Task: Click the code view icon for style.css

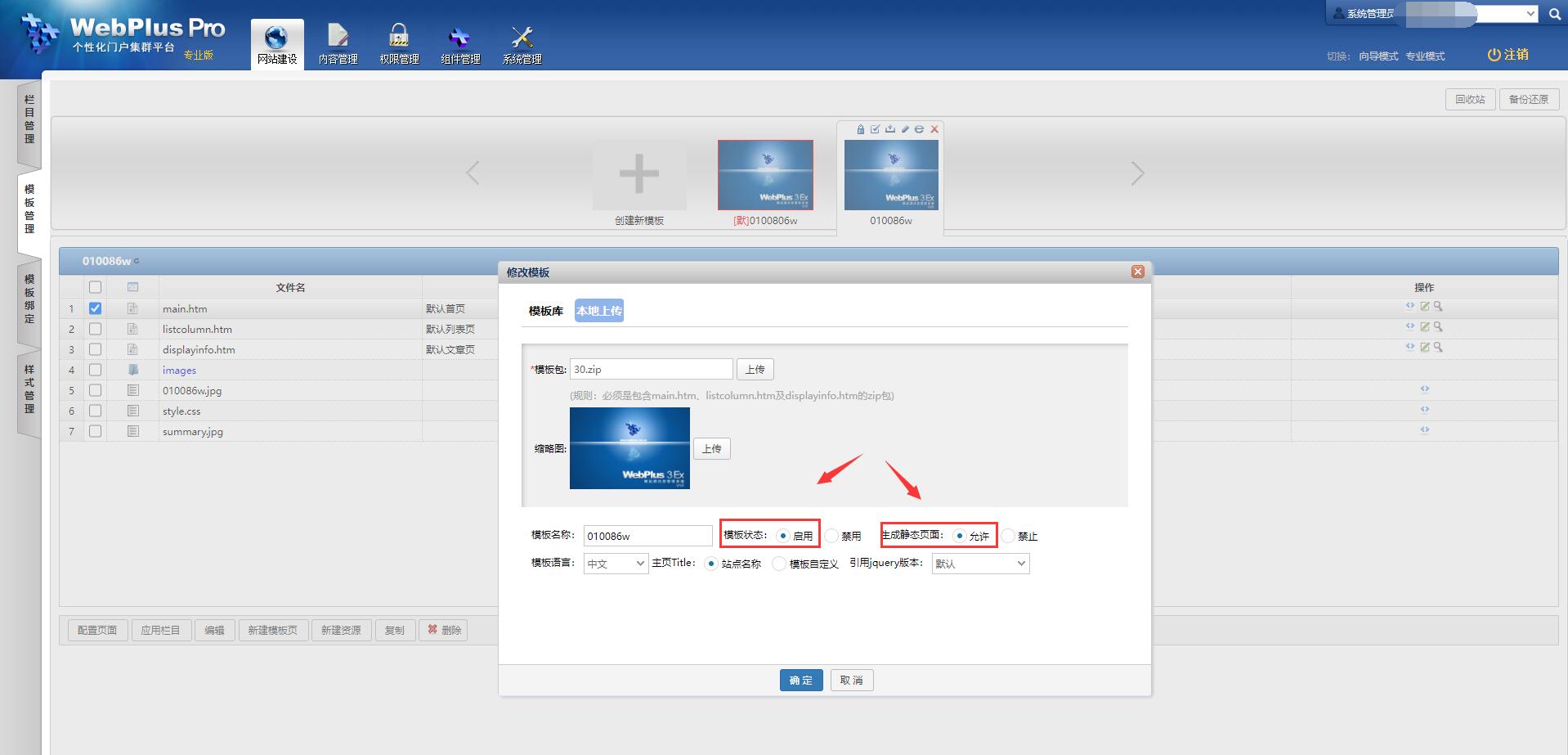Action: point(1424,409)
